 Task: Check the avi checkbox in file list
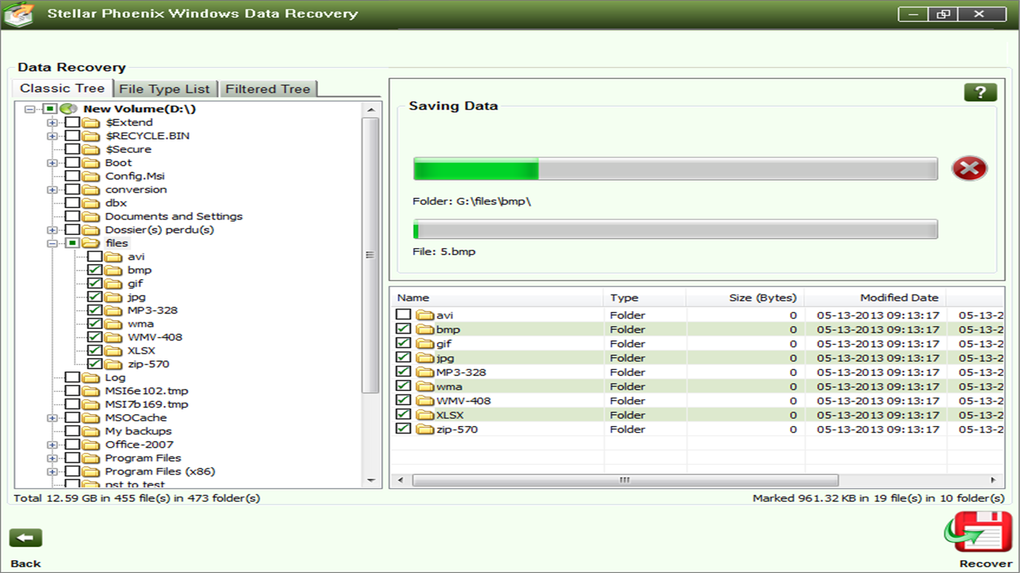pyautogui.click(x=403, y=314)
